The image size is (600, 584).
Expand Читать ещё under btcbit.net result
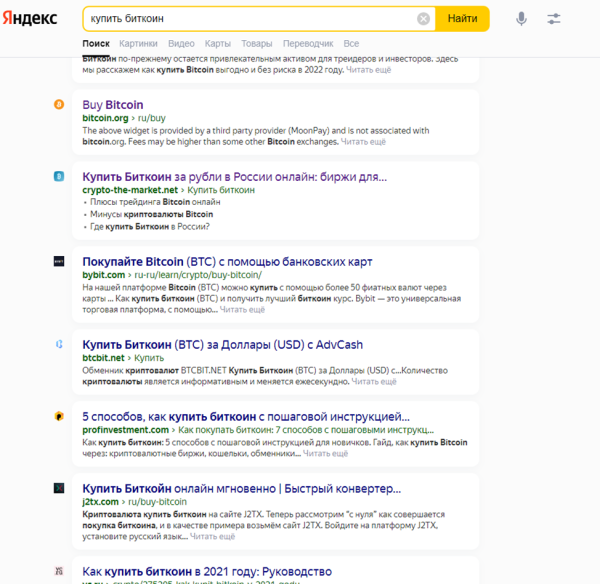coord(374,381)
